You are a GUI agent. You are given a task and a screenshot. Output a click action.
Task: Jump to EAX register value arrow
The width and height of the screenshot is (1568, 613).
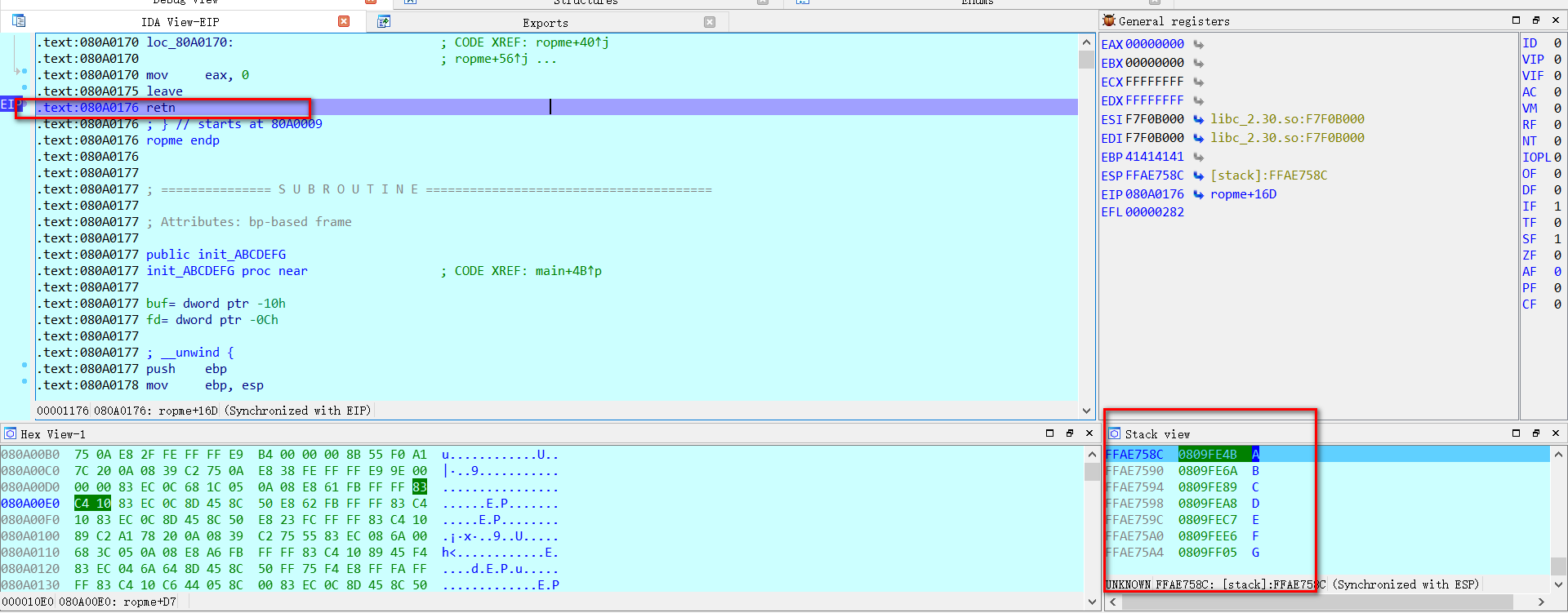click(1198, 44)
